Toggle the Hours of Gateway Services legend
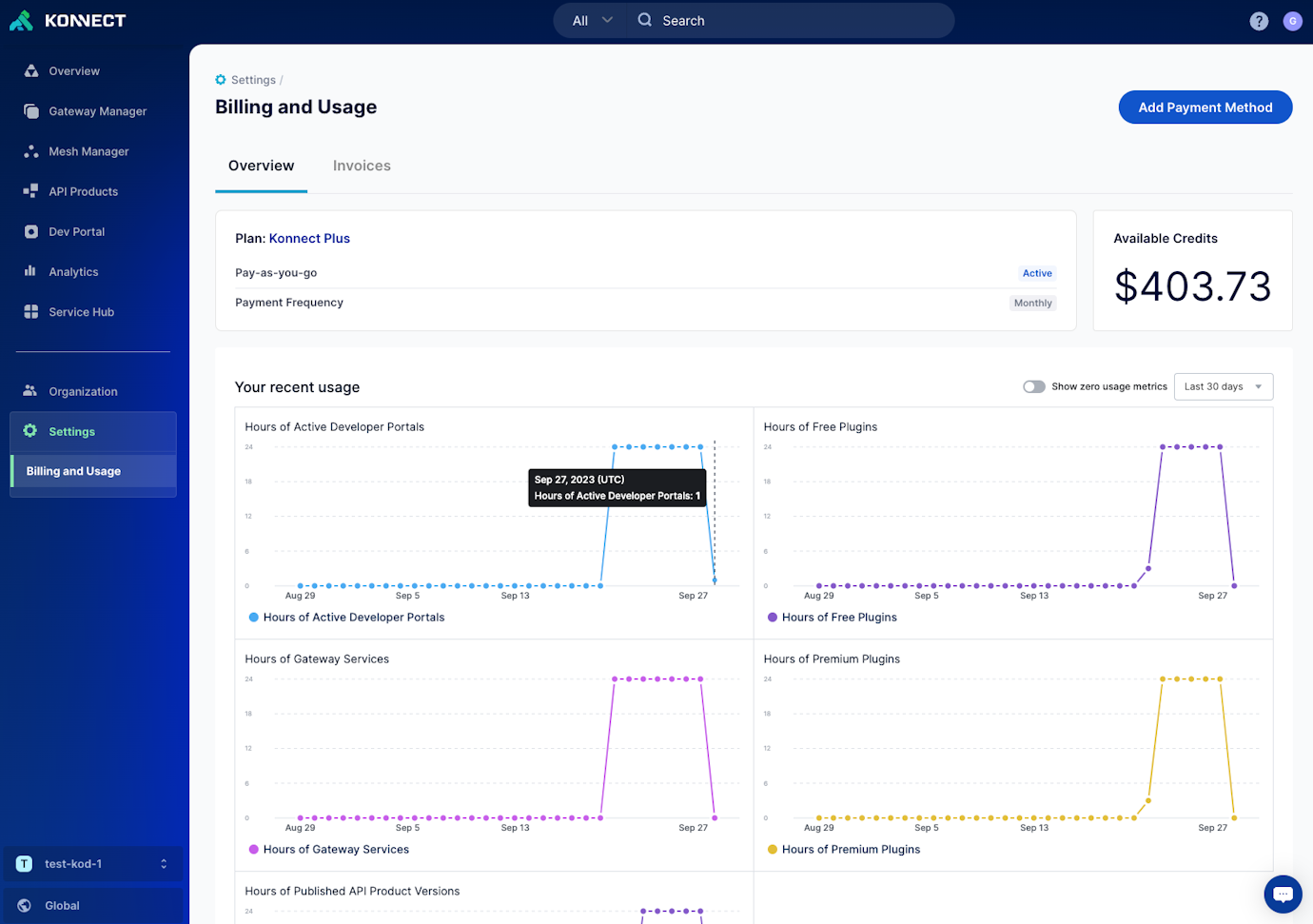 pos(328,849)
